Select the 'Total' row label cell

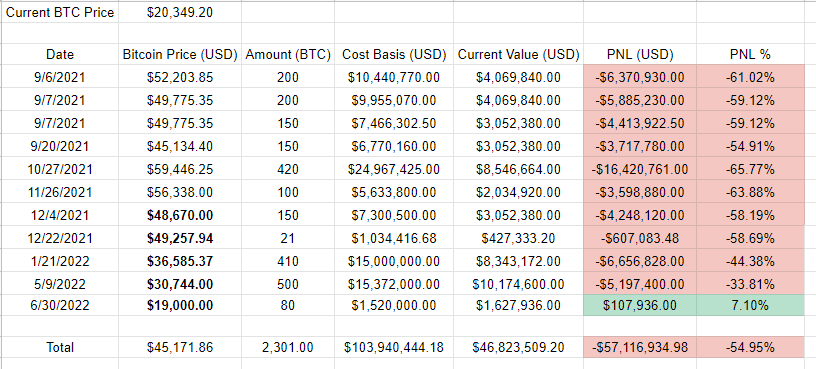[x=60, y=347]
